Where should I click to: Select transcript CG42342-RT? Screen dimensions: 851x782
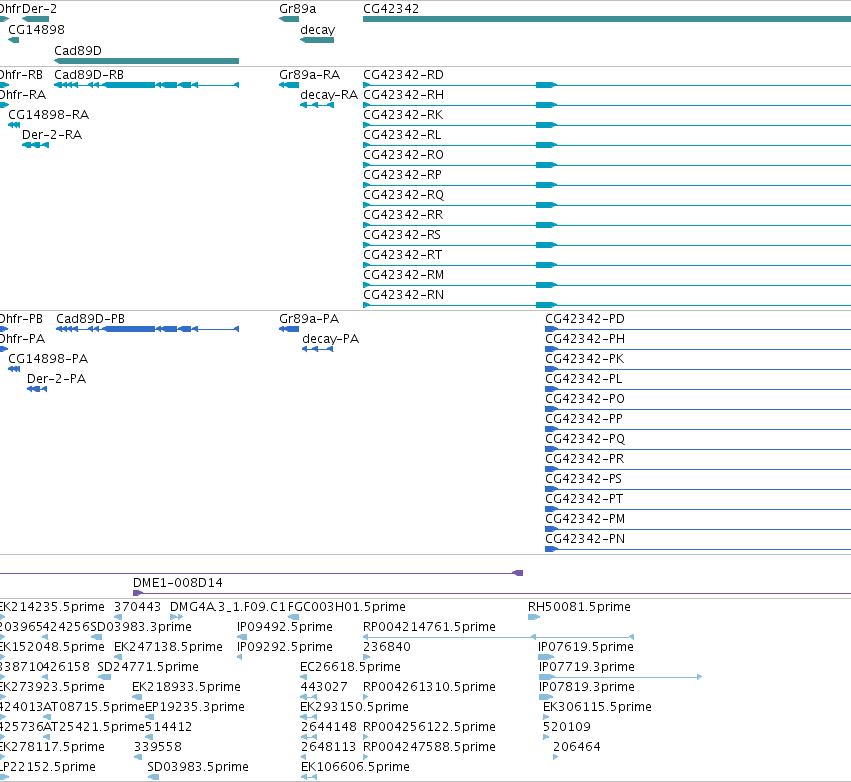[402, 256]
